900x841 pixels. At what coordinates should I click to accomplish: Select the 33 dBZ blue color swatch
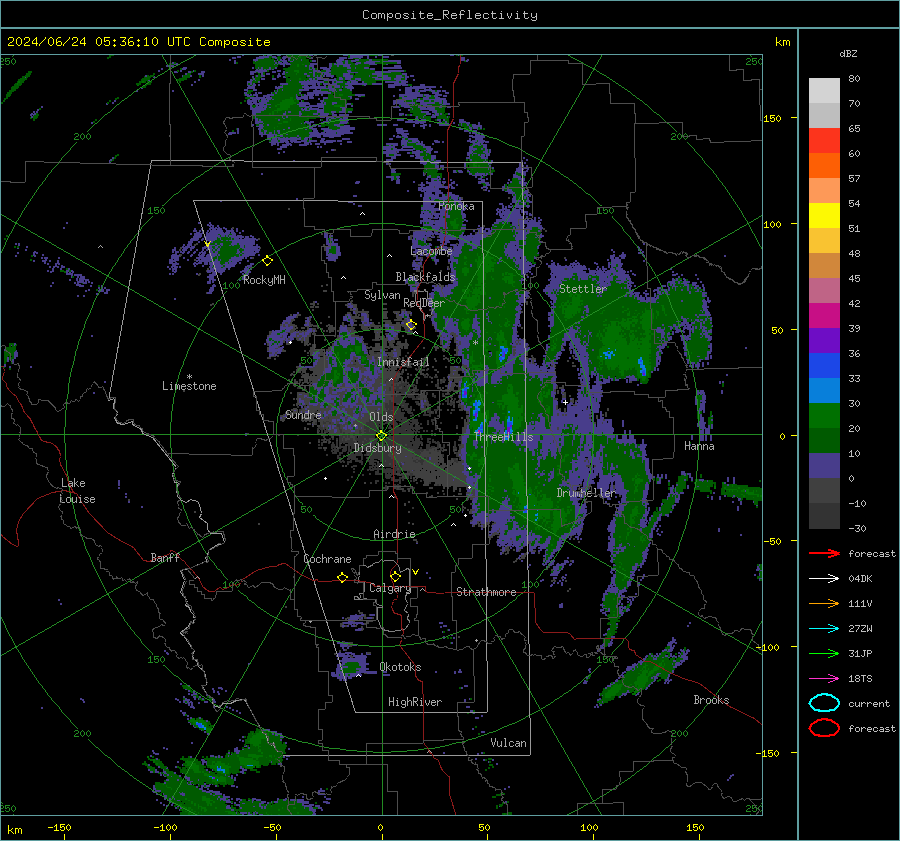[824, 365]
